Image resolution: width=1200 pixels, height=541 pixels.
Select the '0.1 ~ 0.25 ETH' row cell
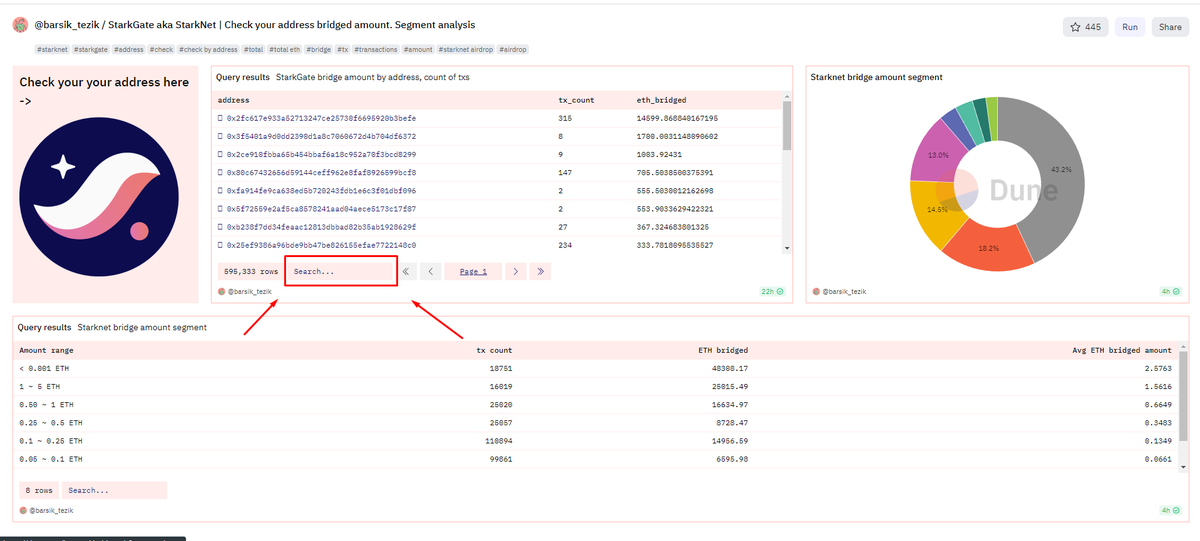pyautogui.click(x=51, y=440)
